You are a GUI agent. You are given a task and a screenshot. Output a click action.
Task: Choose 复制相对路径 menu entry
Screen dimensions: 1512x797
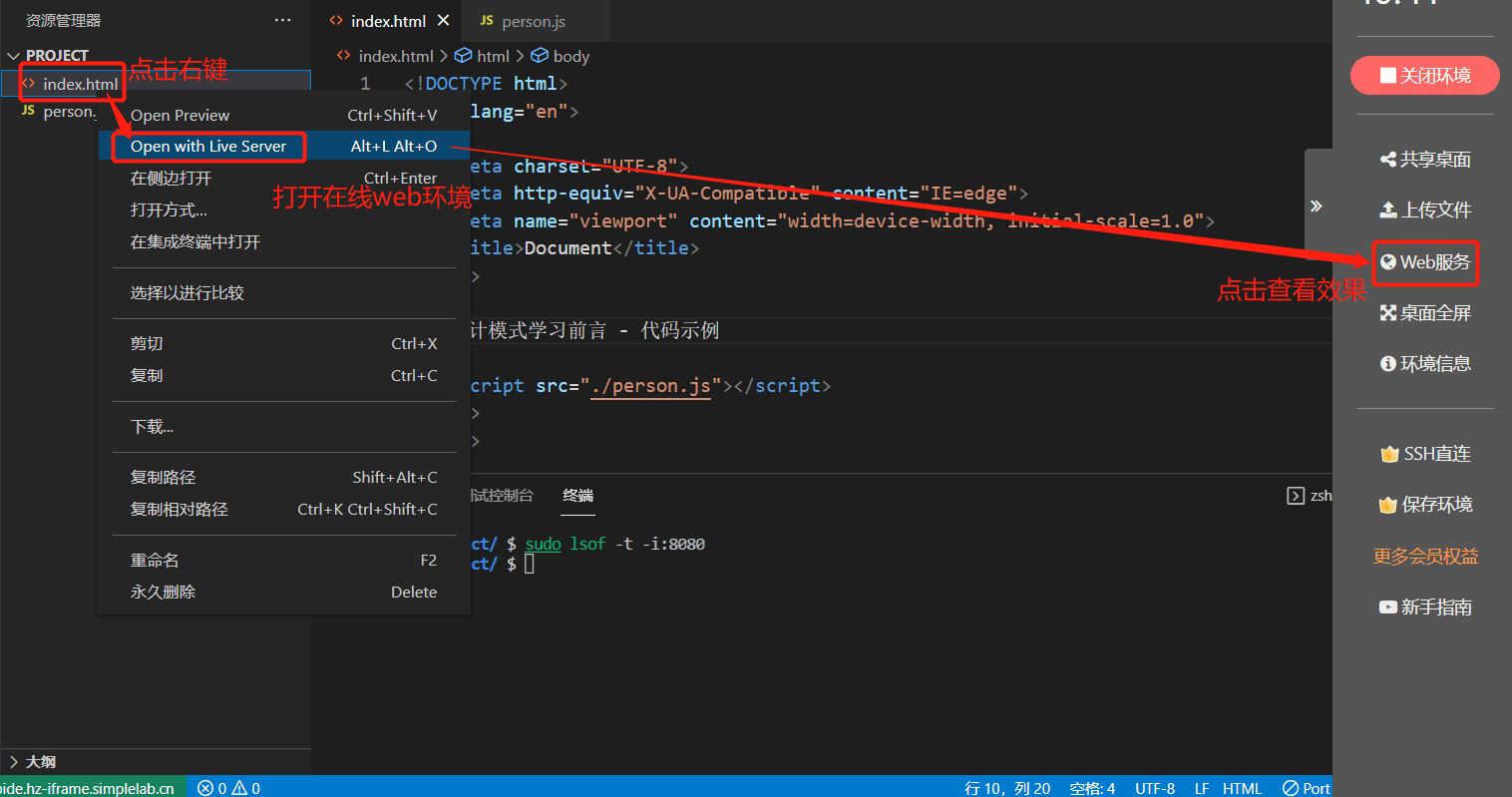[284, 509]
